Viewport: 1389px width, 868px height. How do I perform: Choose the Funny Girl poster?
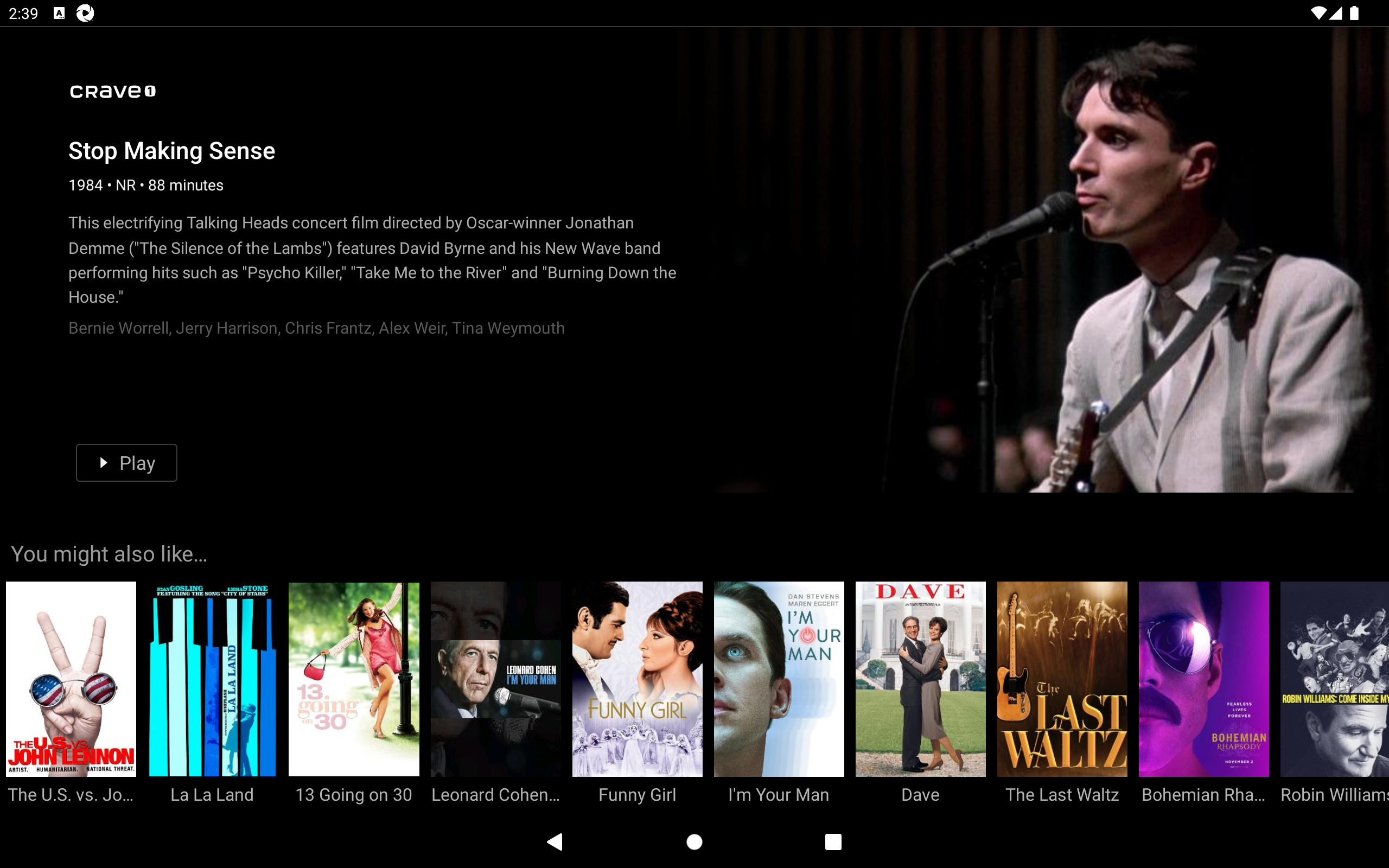tap(637, 679)
